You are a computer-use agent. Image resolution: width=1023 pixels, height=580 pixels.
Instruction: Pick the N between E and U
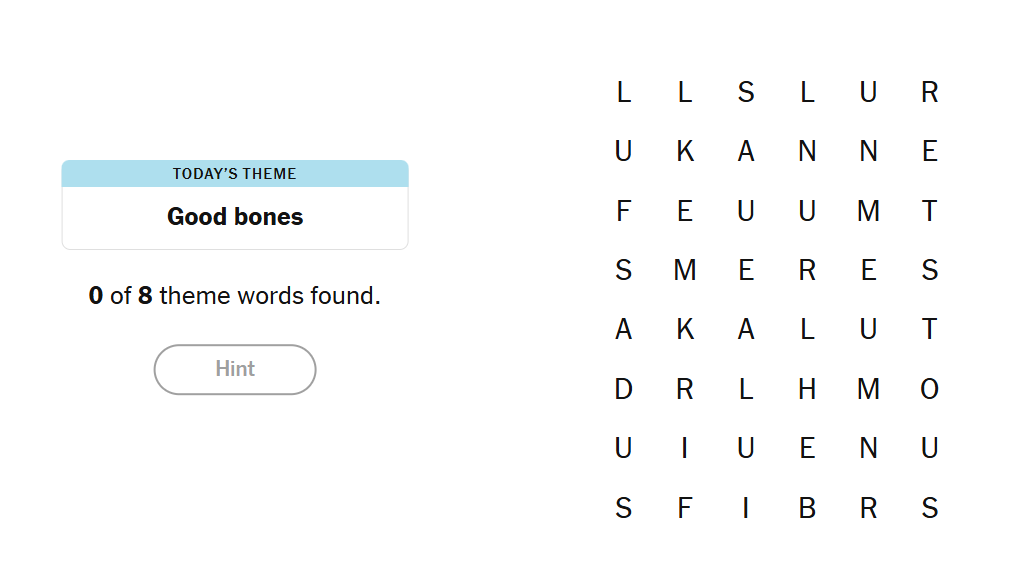tap(868, 448)
